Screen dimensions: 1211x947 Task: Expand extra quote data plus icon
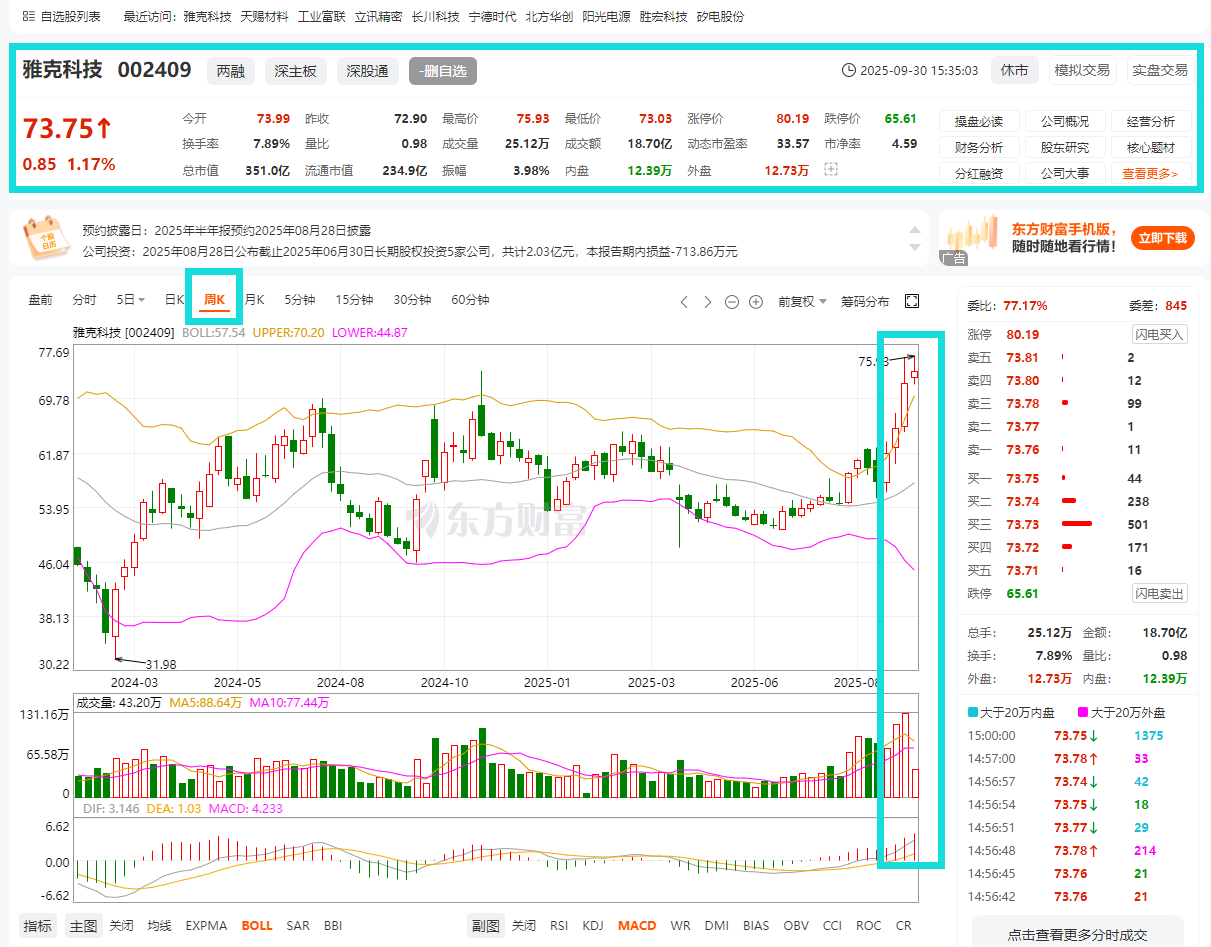(x=830, y=170)
